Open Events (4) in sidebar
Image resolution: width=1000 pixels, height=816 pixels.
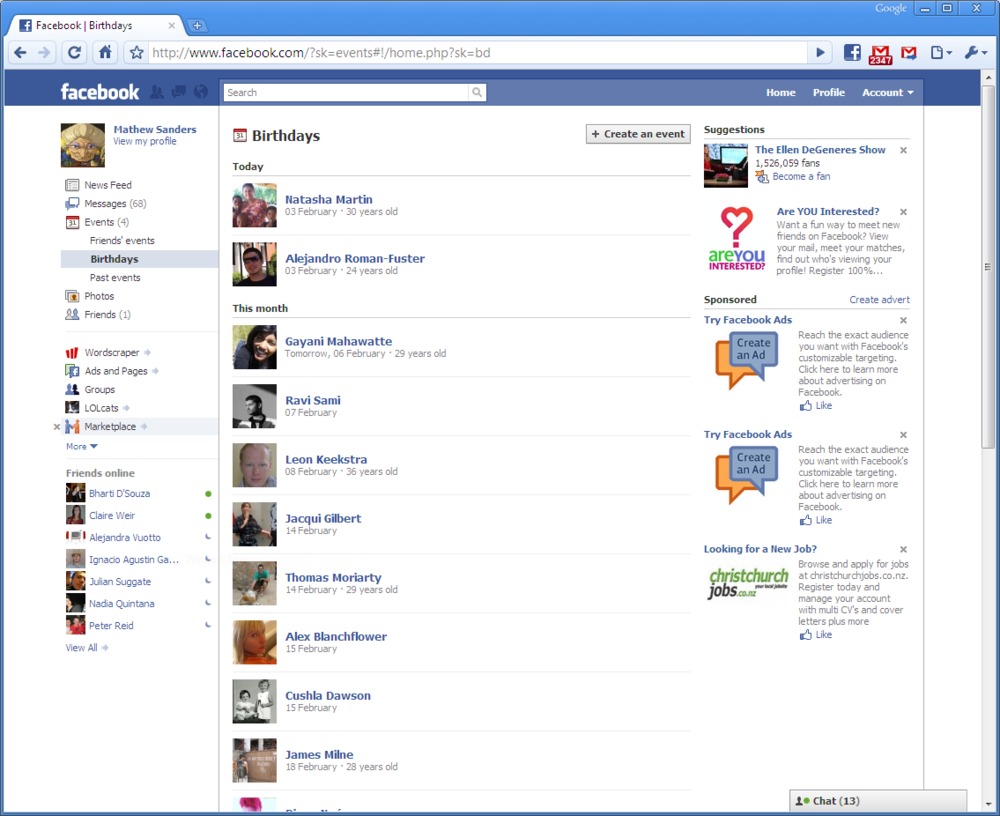tap(106, 222)
